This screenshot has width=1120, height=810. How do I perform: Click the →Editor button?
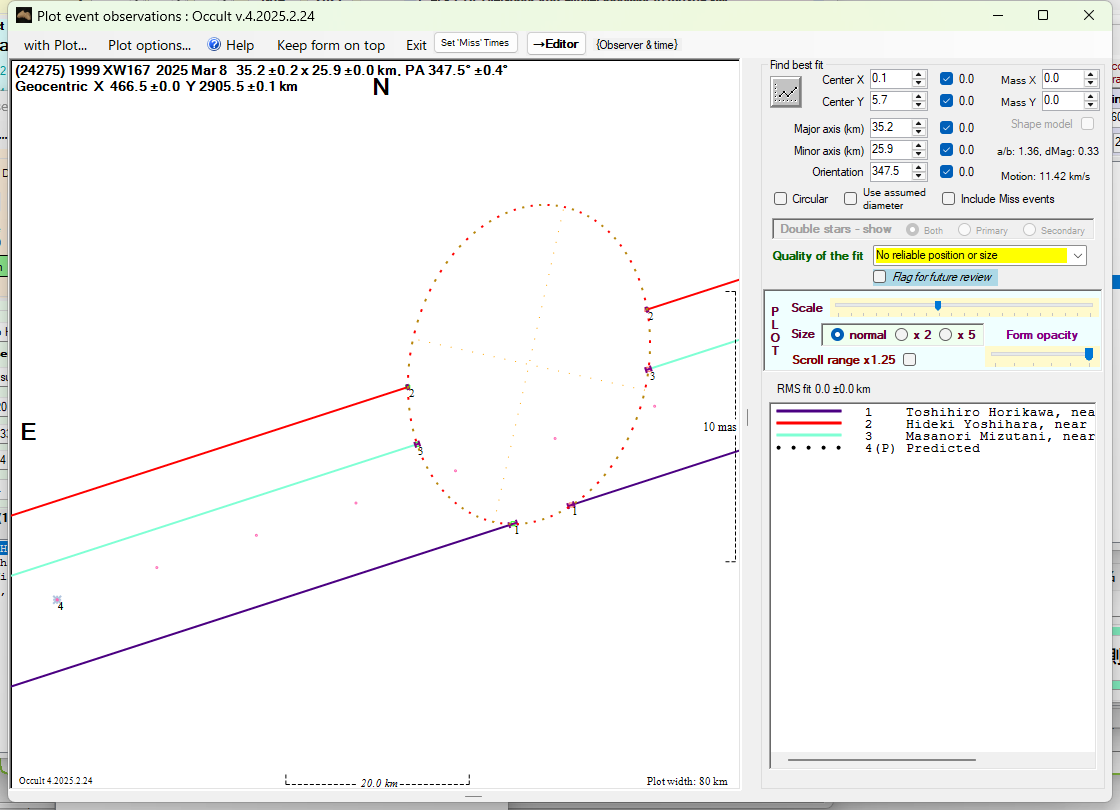point(556,44)
